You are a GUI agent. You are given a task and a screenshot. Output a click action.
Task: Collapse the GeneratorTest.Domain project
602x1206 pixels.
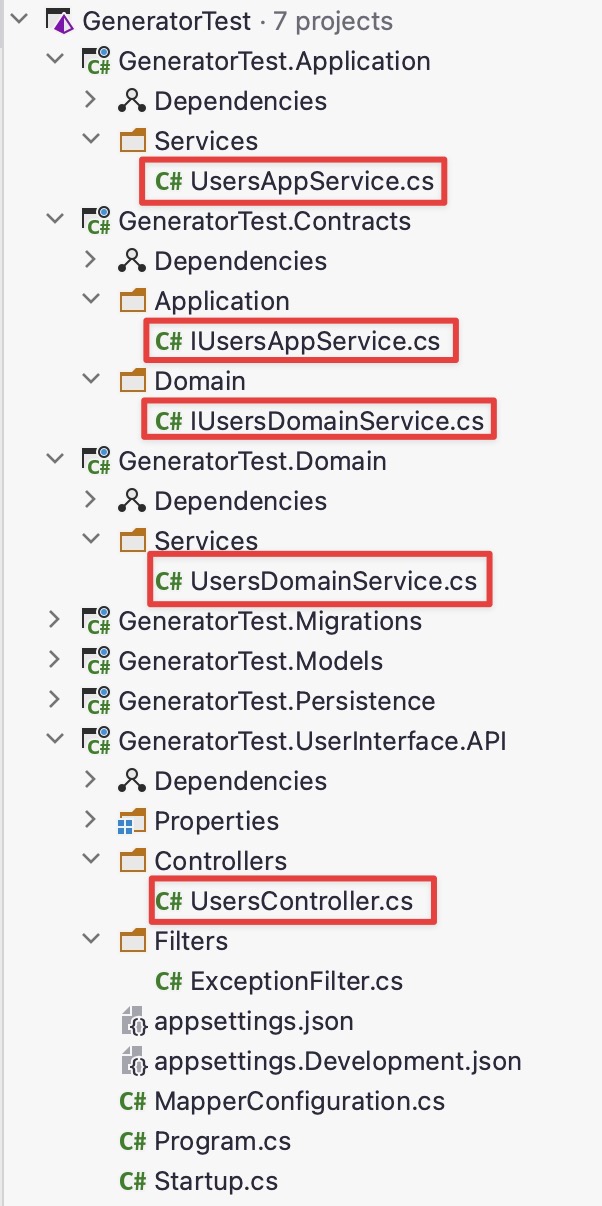click(x=54, y=461)
